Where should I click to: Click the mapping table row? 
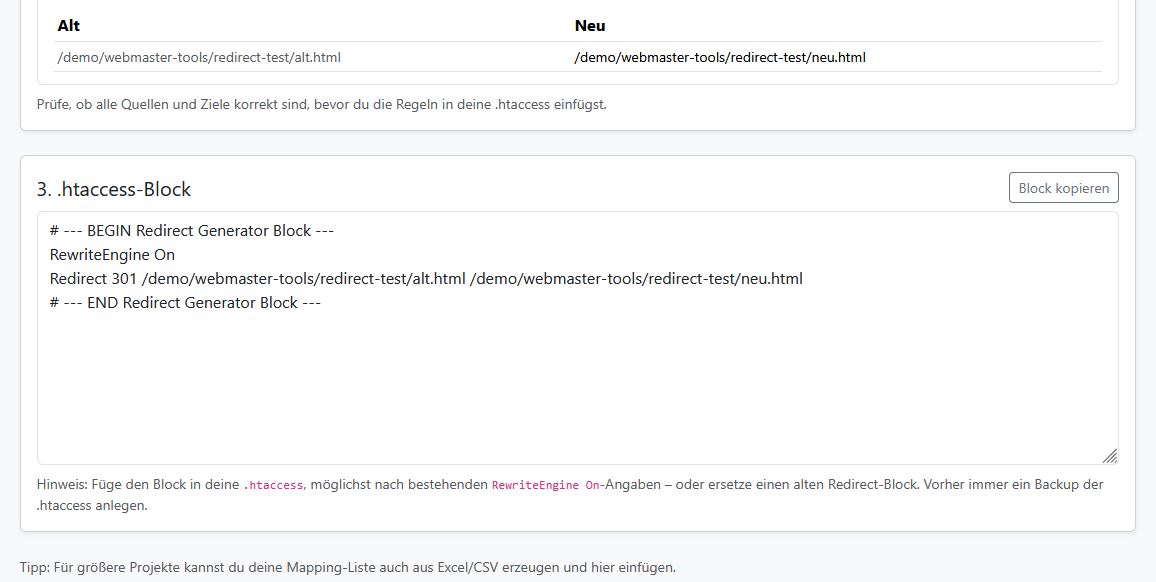point(450,57)
